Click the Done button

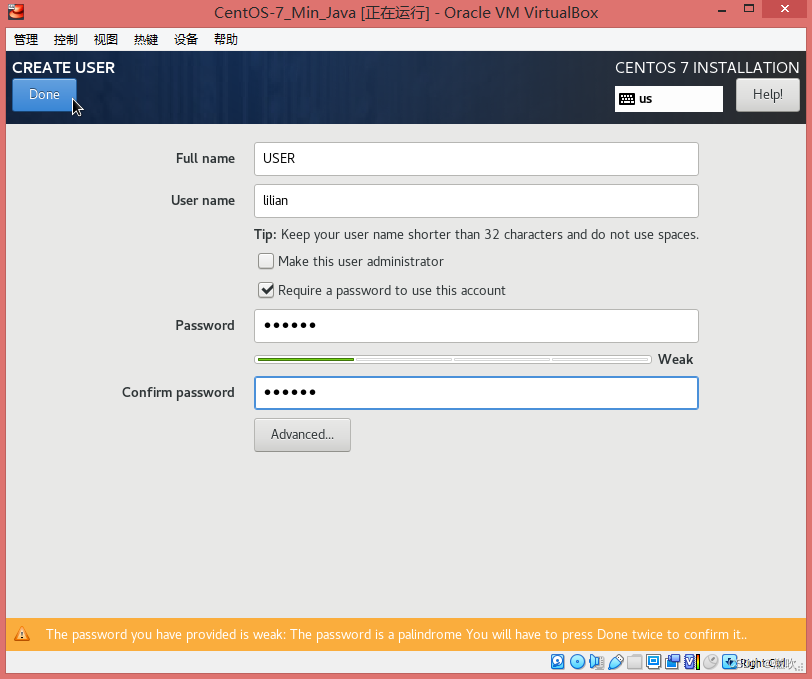(x=45, y=95)
